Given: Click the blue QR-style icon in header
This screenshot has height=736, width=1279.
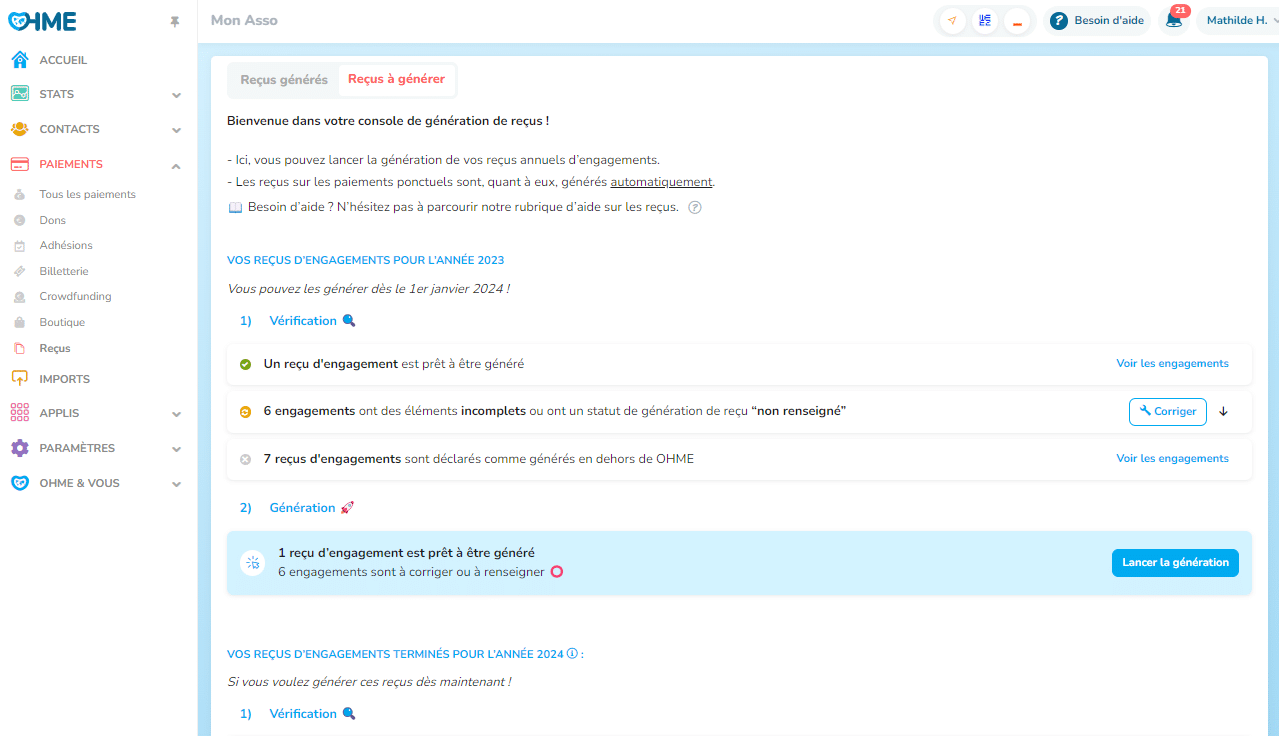Looking at the screenshot, I should (985, 21).
